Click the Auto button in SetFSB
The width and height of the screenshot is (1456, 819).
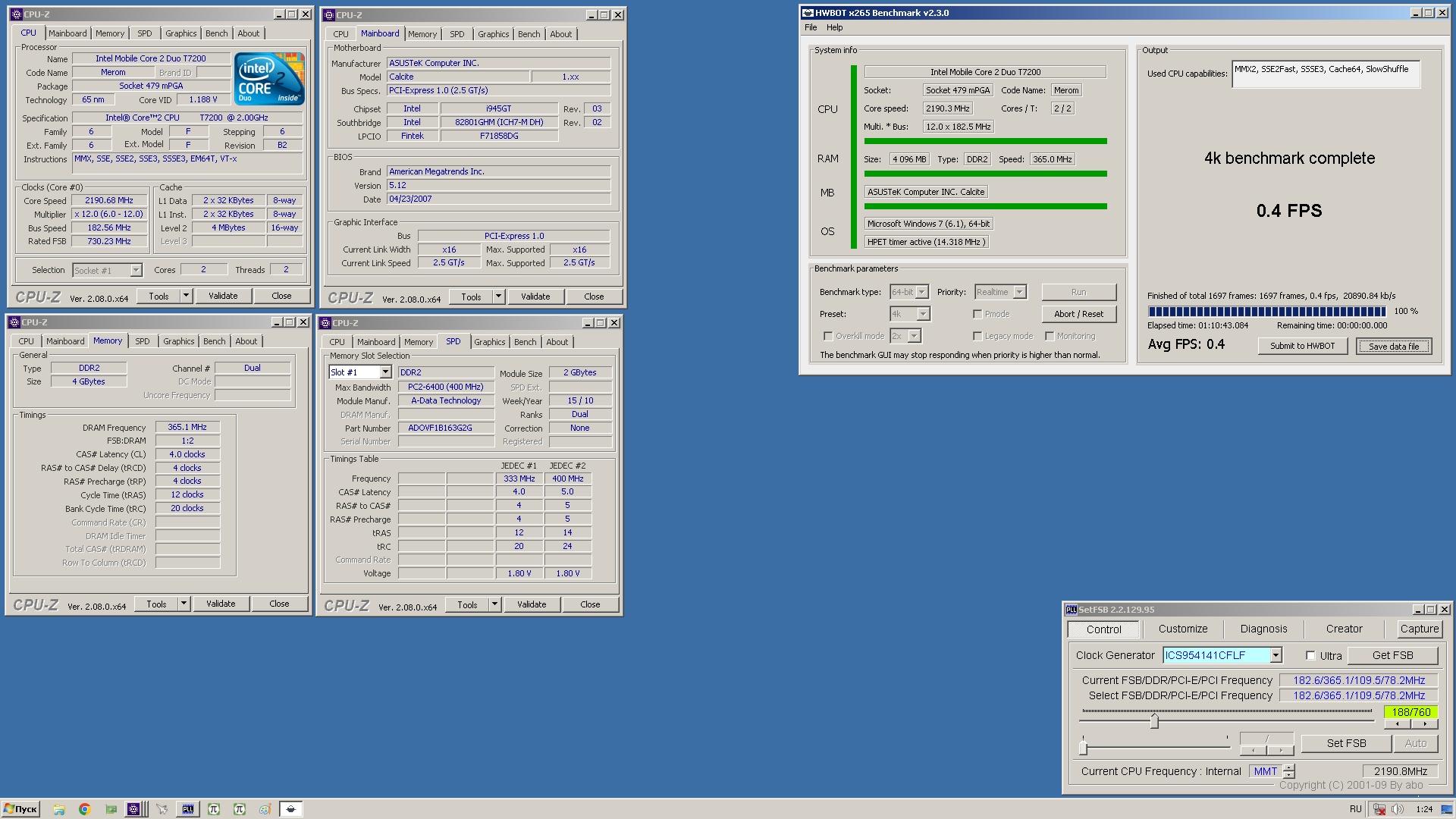1415,744
